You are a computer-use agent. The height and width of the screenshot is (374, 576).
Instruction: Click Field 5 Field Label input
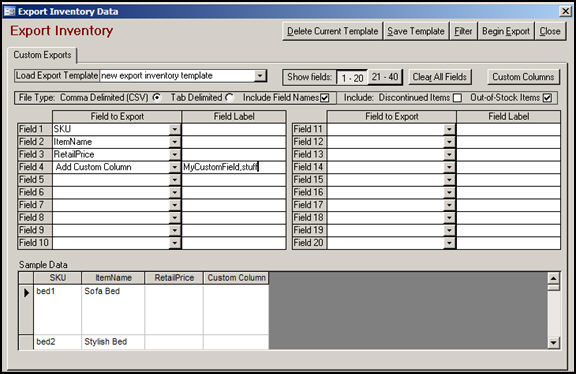234,180
